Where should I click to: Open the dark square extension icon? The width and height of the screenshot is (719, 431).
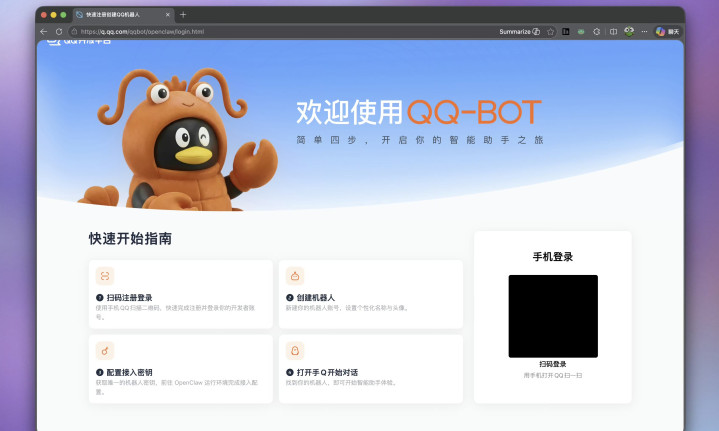pos(566,32)
